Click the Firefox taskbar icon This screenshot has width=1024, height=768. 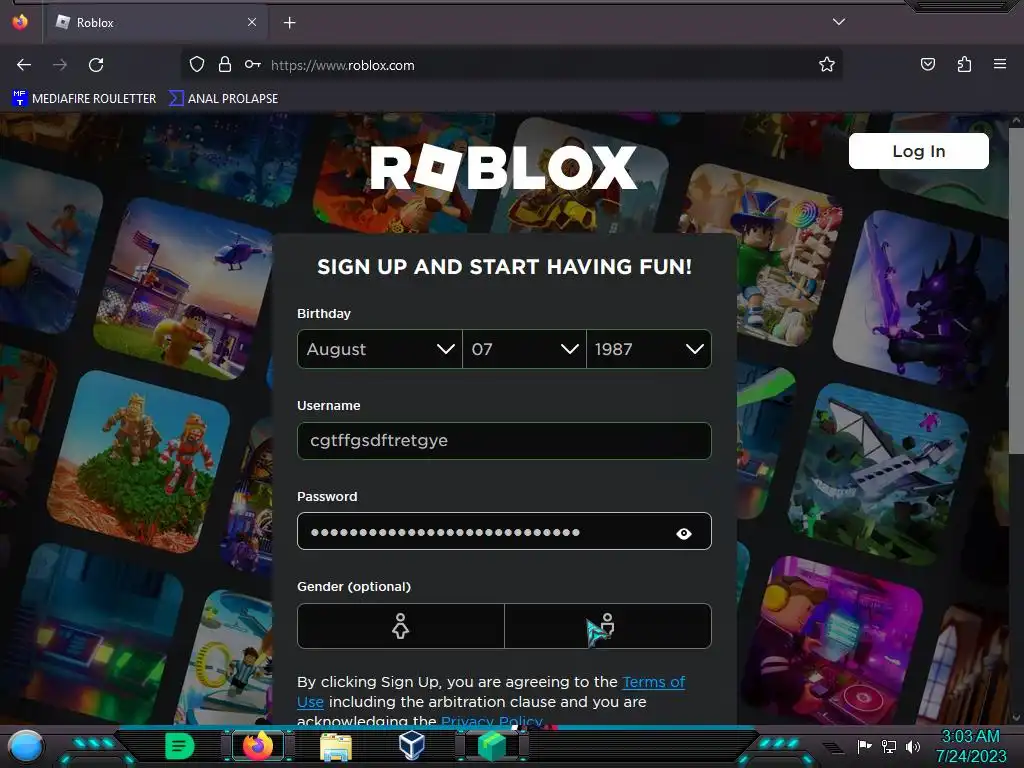click(258, 746)
